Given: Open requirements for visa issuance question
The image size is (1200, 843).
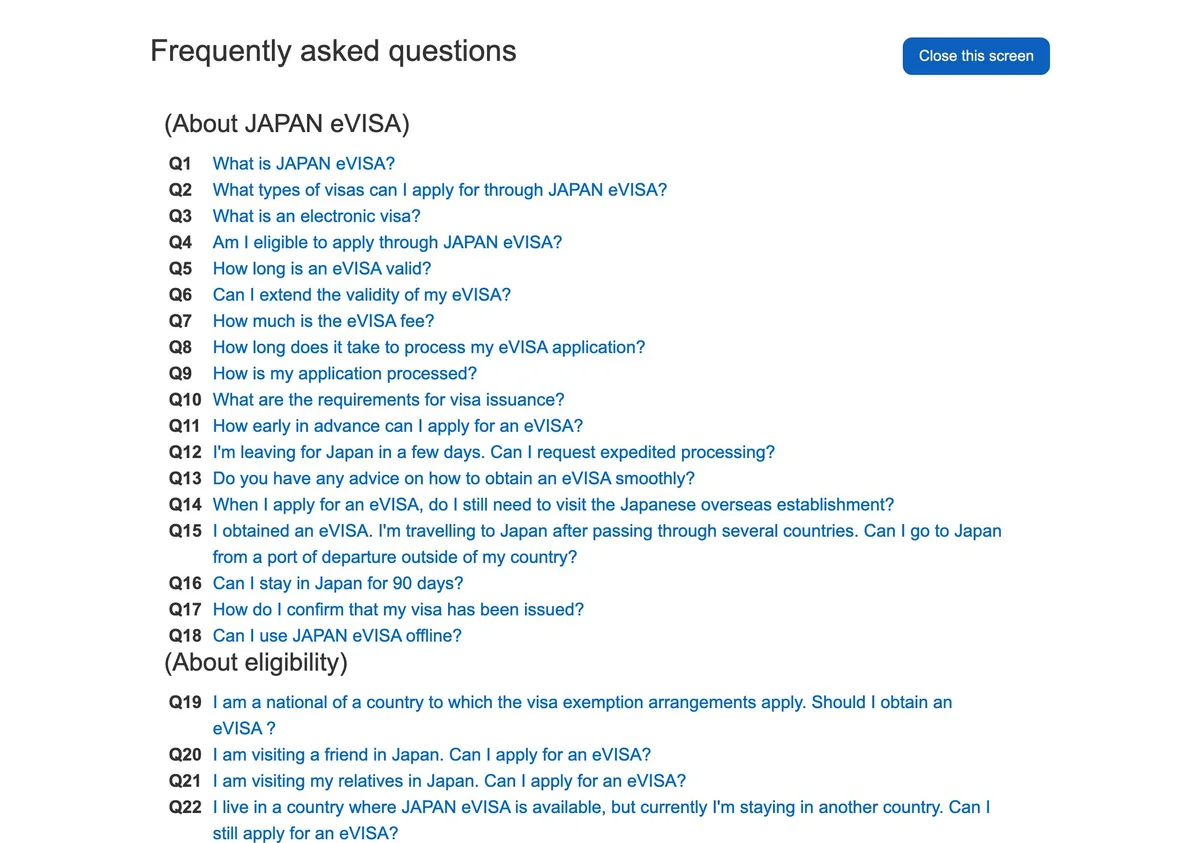Looking at the screenshot, I should 389,400.
